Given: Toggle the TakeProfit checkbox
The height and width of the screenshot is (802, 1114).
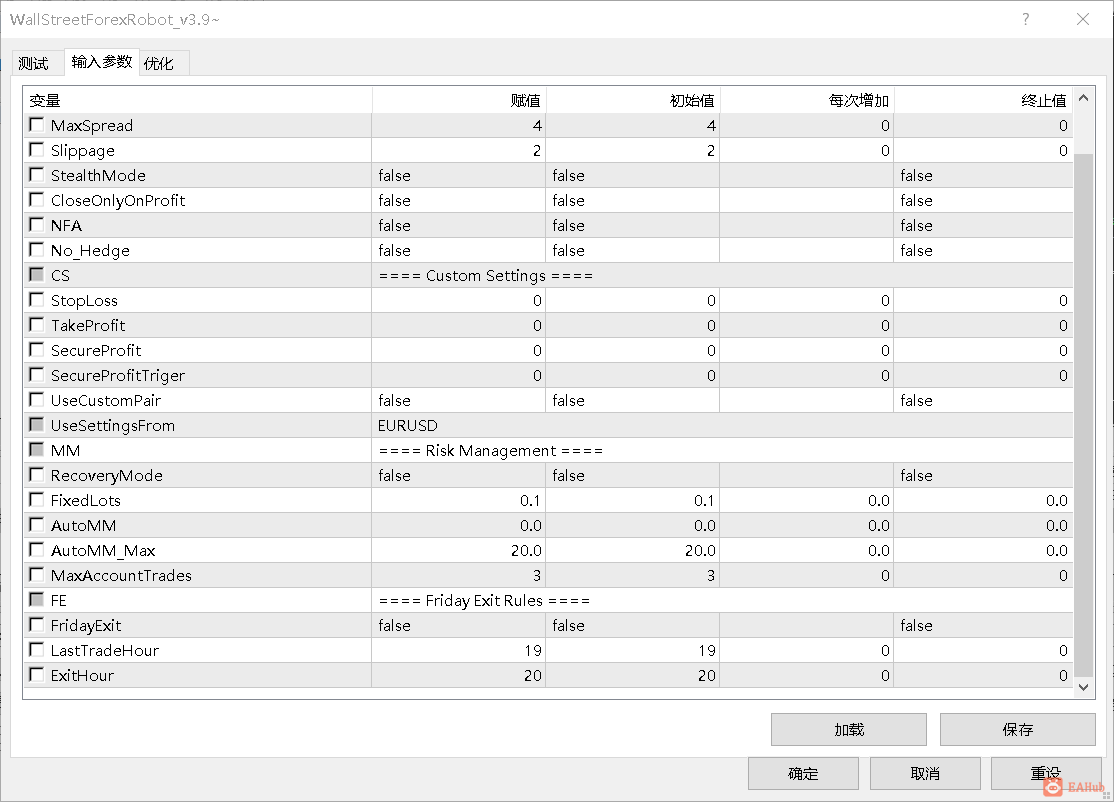Looking at the screenshot, I should point(36,325).
